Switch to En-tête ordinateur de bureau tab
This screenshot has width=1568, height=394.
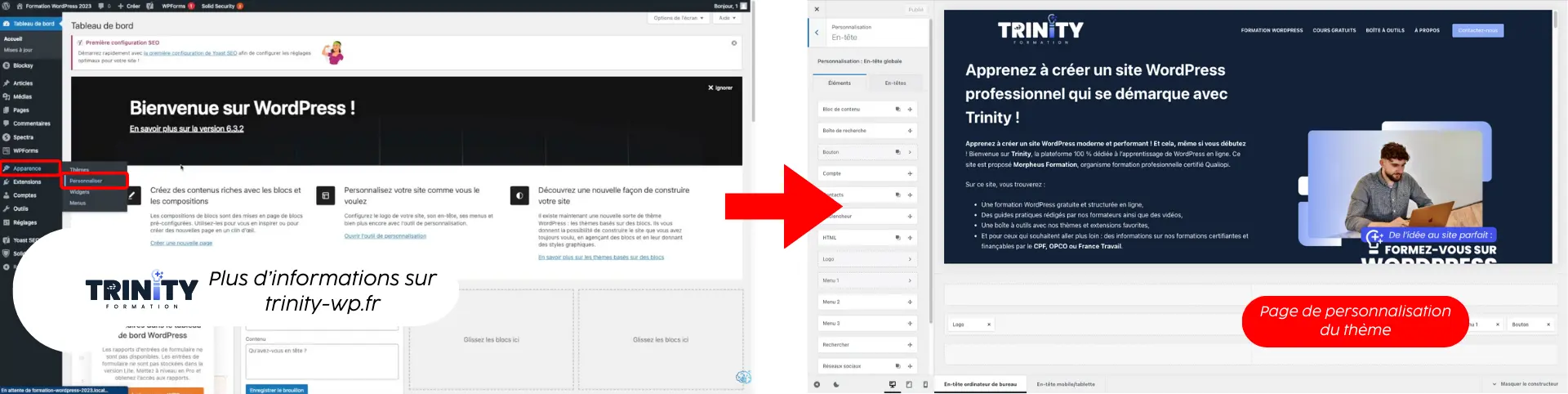pyautogui.click(x=980, y=384)
